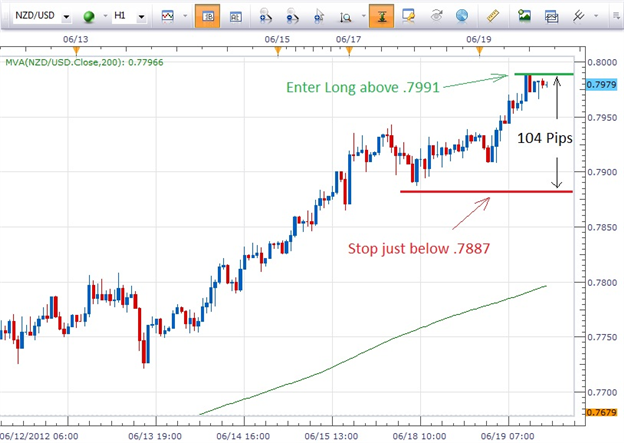Click the zoom in magnifier icon
The width and height of the screenshot is (624, 443).
(x=264, y=16)
